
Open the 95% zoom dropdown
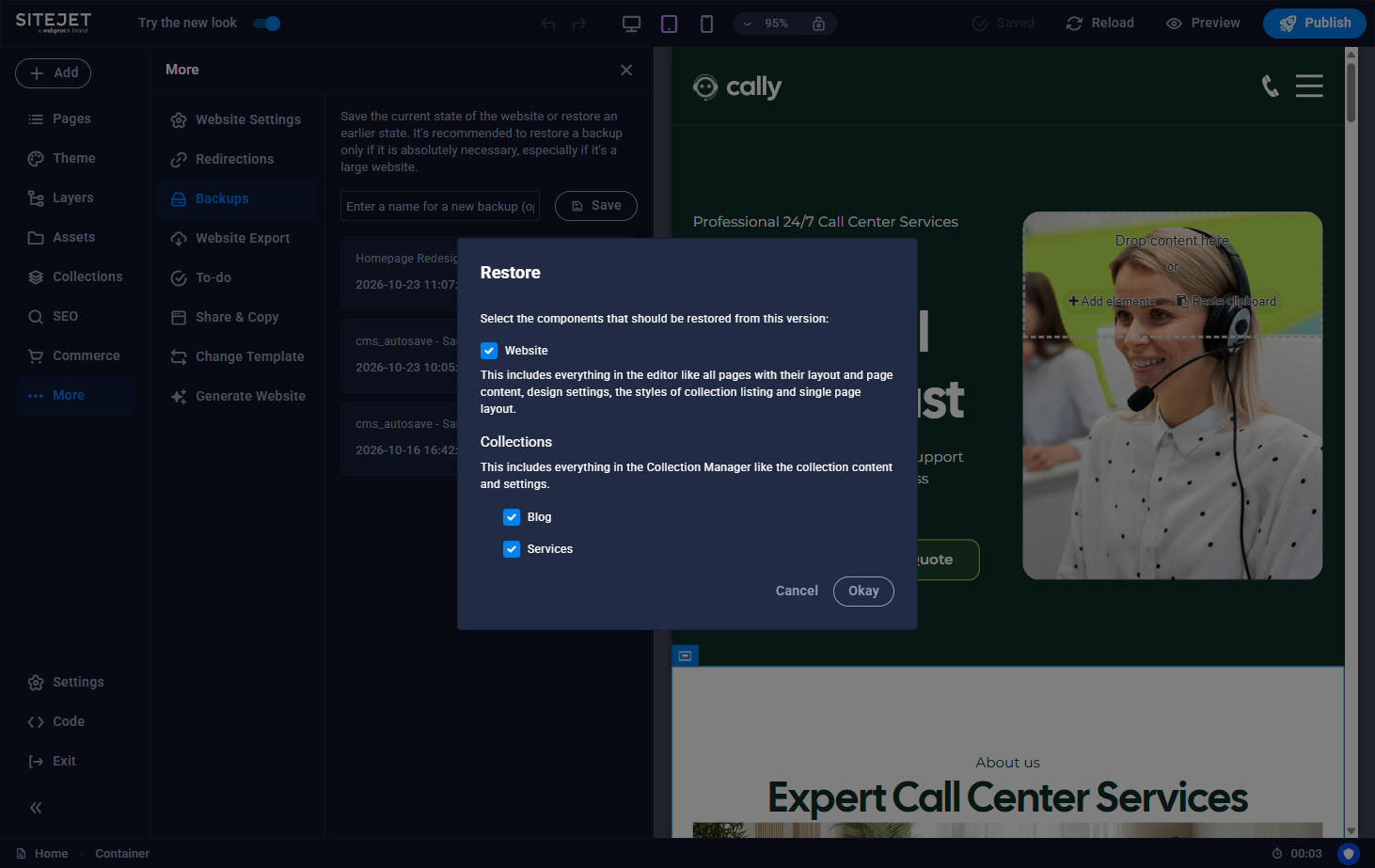pyautogui.click(x=767, y=24)
